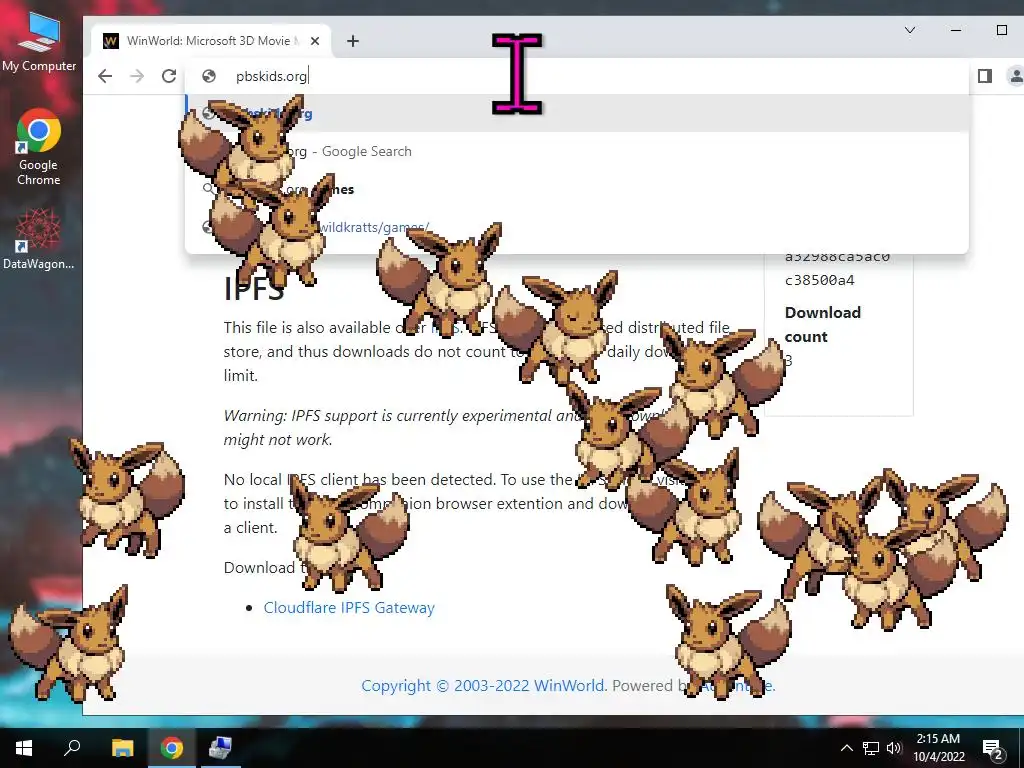Choose the wildkratts/games URL suggestion
The width and height of the screenshot is (1024, 768).
577,227
